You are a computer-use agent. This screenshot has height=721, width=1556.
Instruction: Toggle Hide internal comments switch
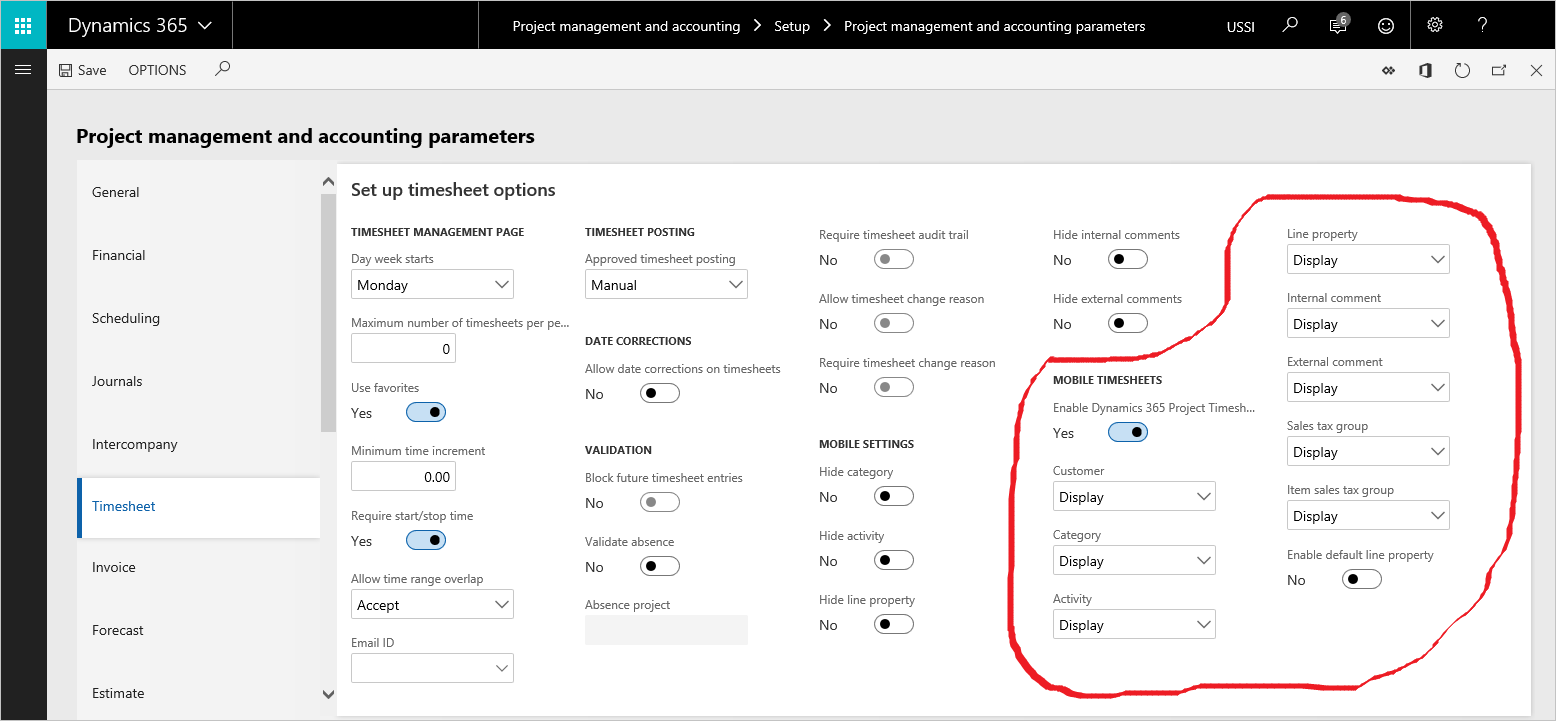click(1128, 259)
